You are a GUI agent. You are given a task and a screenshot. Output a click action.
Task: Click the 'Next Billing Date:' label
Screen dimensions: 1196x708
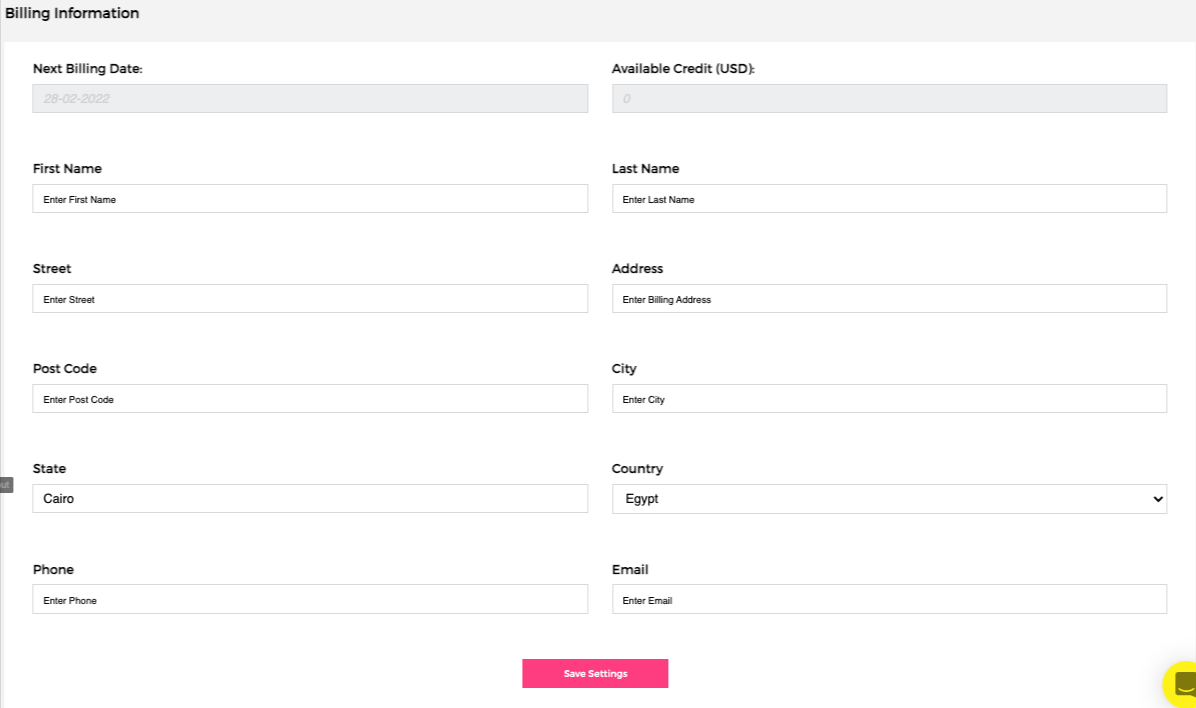pos(88,69)
